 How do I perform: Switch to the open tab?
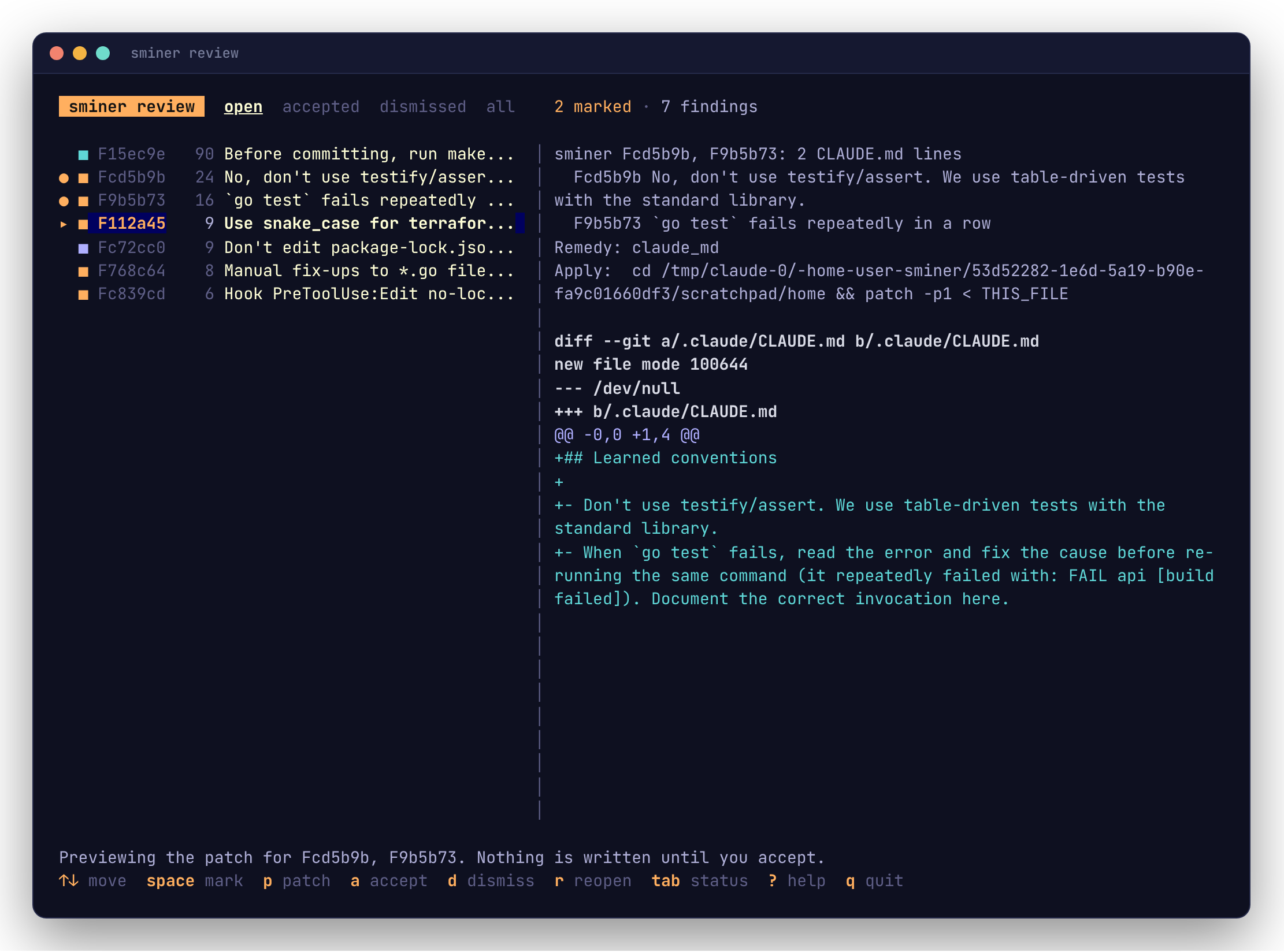(243, 107)
